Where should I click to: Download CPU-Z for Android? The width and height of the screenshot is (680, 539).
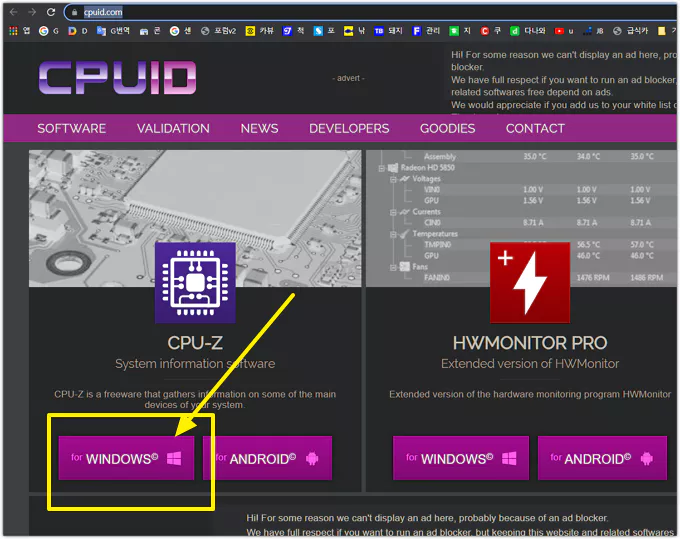pos(267,458)
